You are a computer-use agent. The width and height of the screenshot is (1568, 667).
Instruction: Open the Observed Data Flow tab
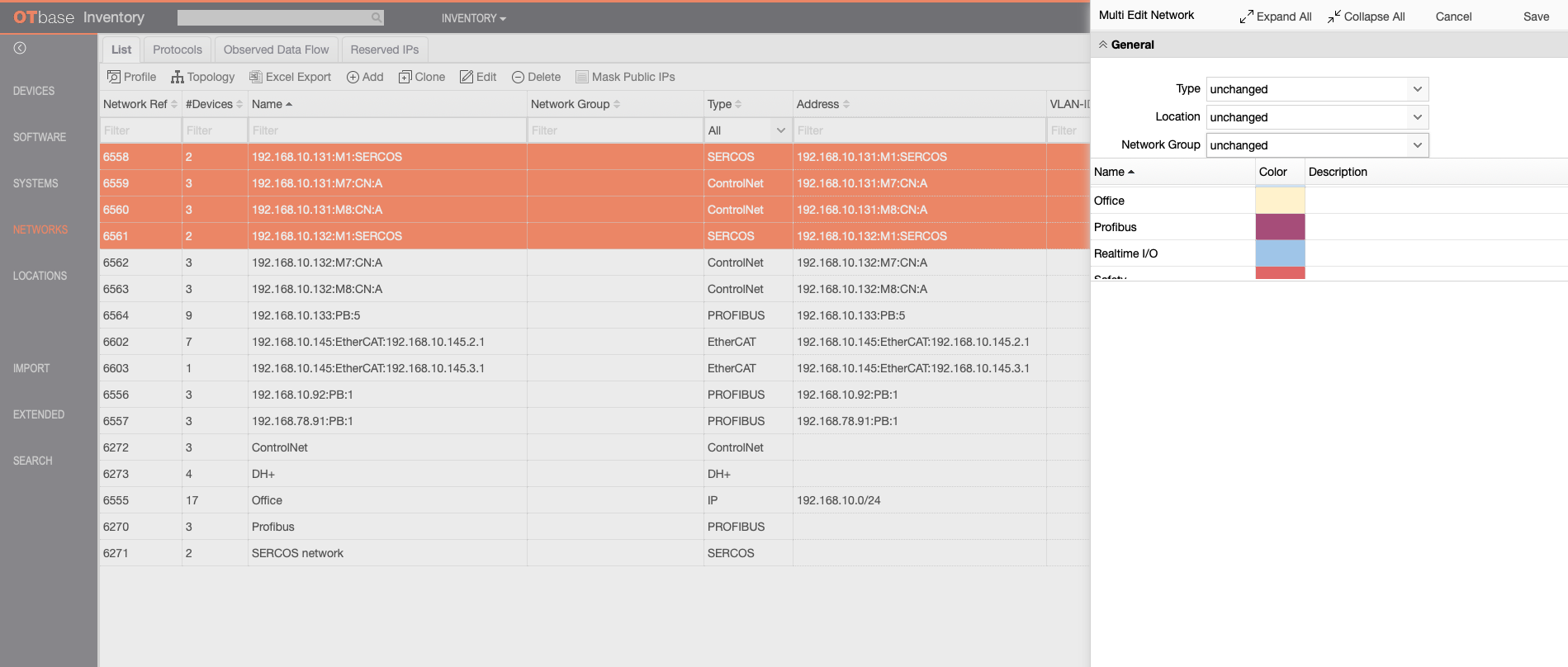click(x=276, y=50)
